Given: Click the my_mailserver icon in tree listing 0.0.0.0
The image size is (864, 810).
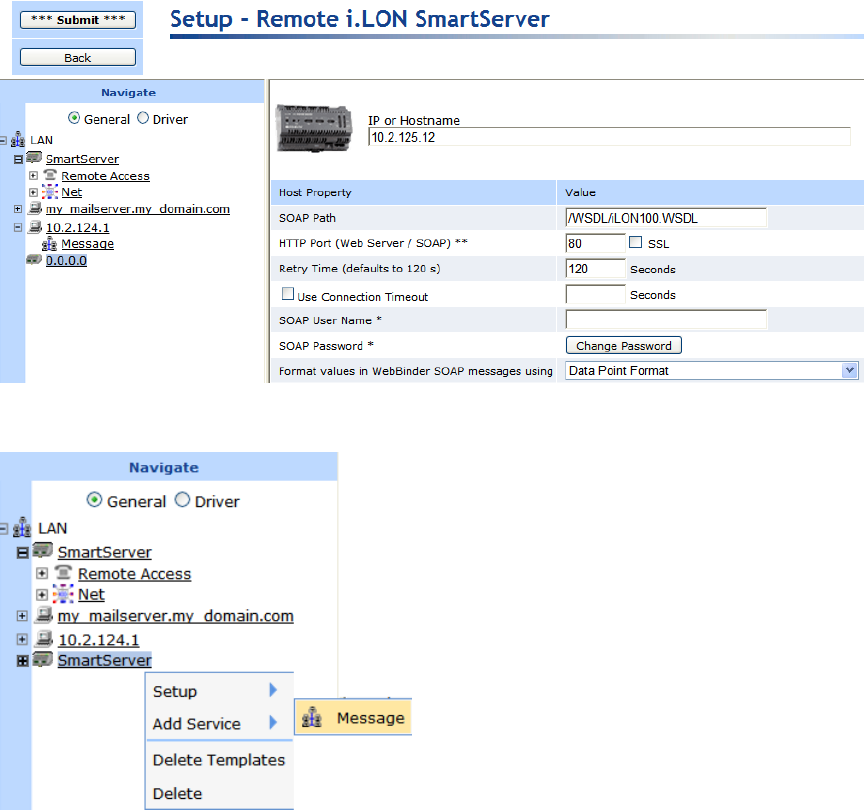Looking at the screenshot, I should coord(35,209).
